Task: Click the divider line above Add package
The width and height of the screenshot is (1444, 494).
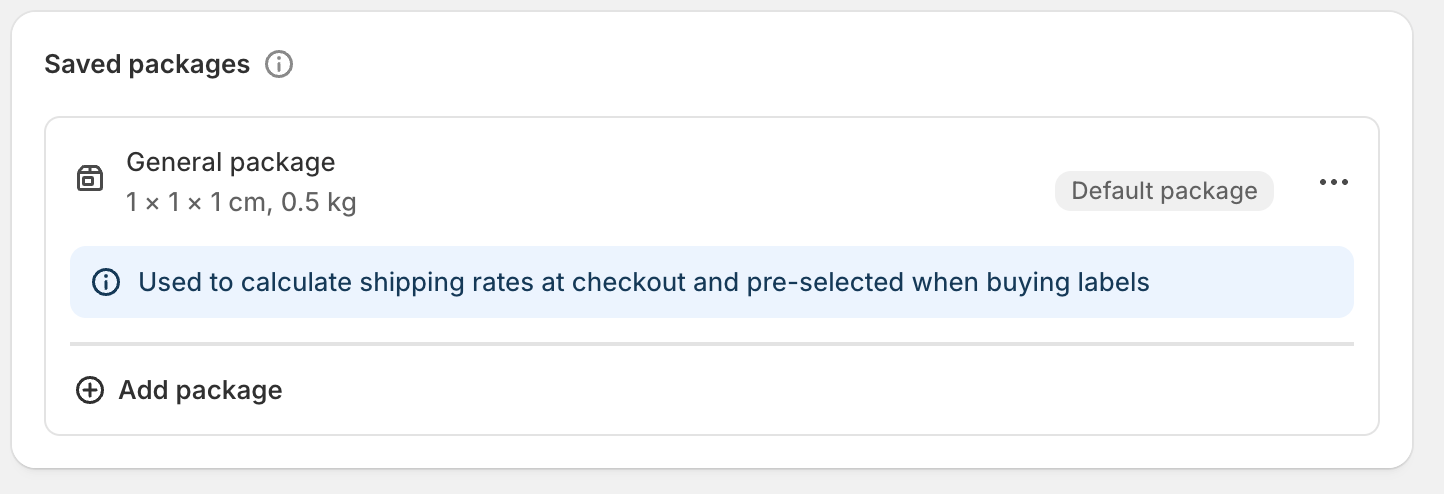Action: [x=711, y=344]
